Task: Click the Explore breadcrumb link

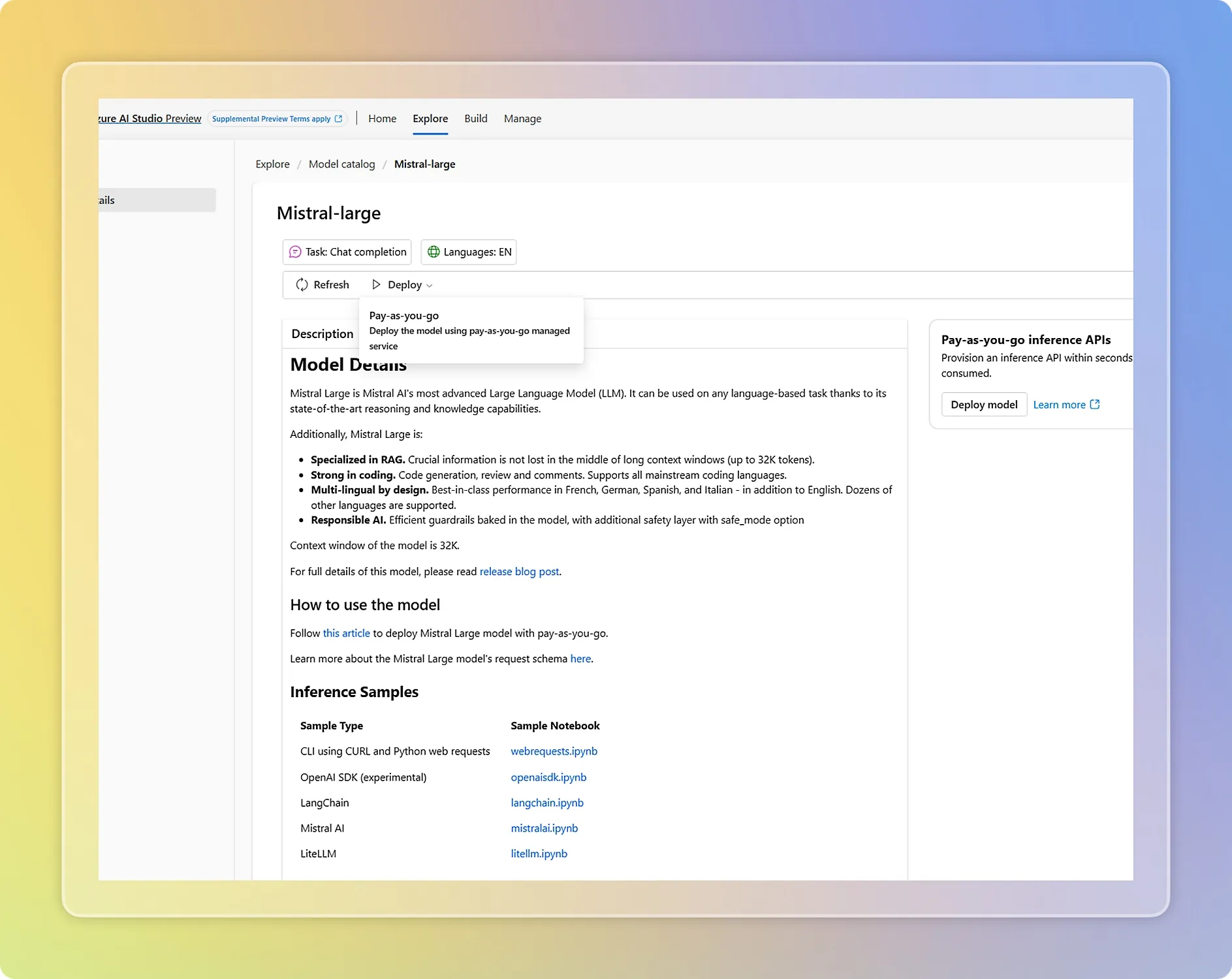Action: pos(272,164)
